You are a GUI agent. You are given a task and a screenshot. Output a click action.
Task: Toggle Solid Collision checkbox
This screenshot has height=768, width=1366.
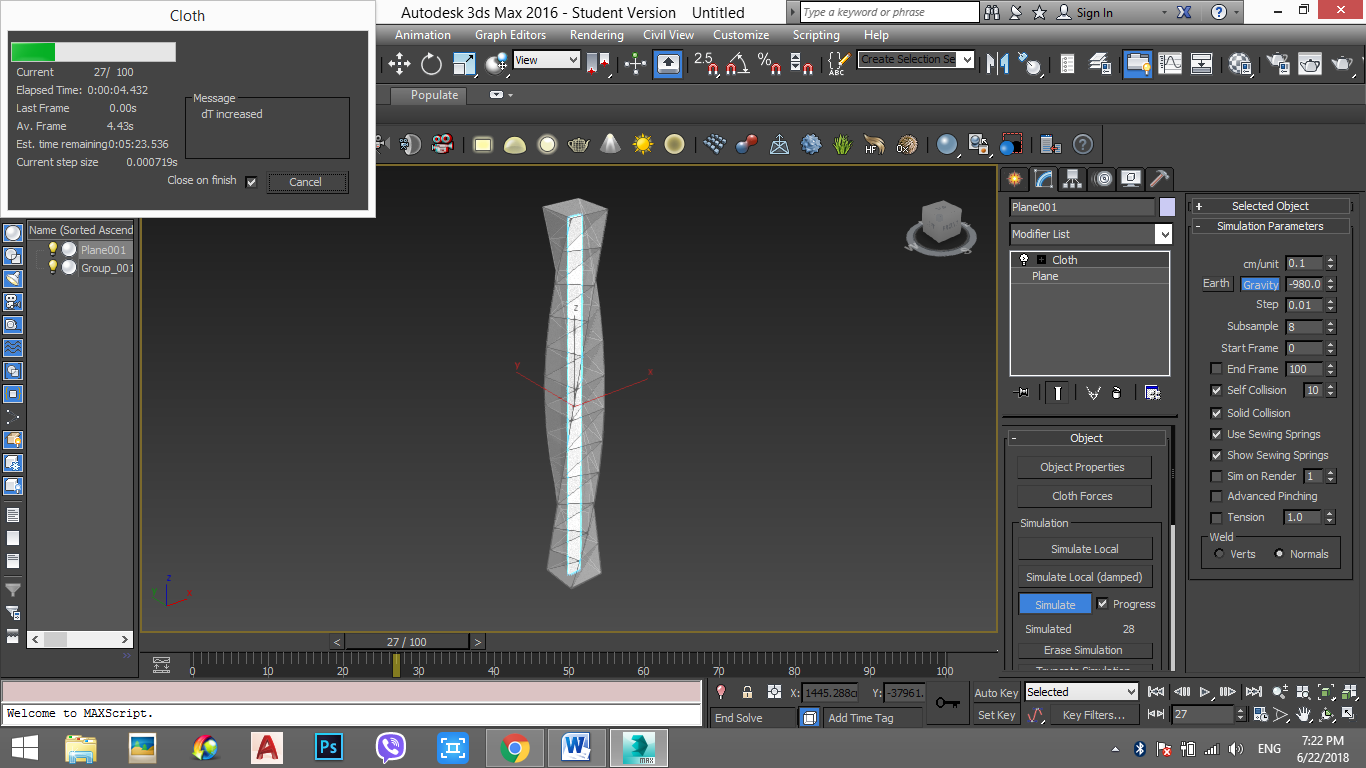pyautogui.click(x=1216, y=413)
